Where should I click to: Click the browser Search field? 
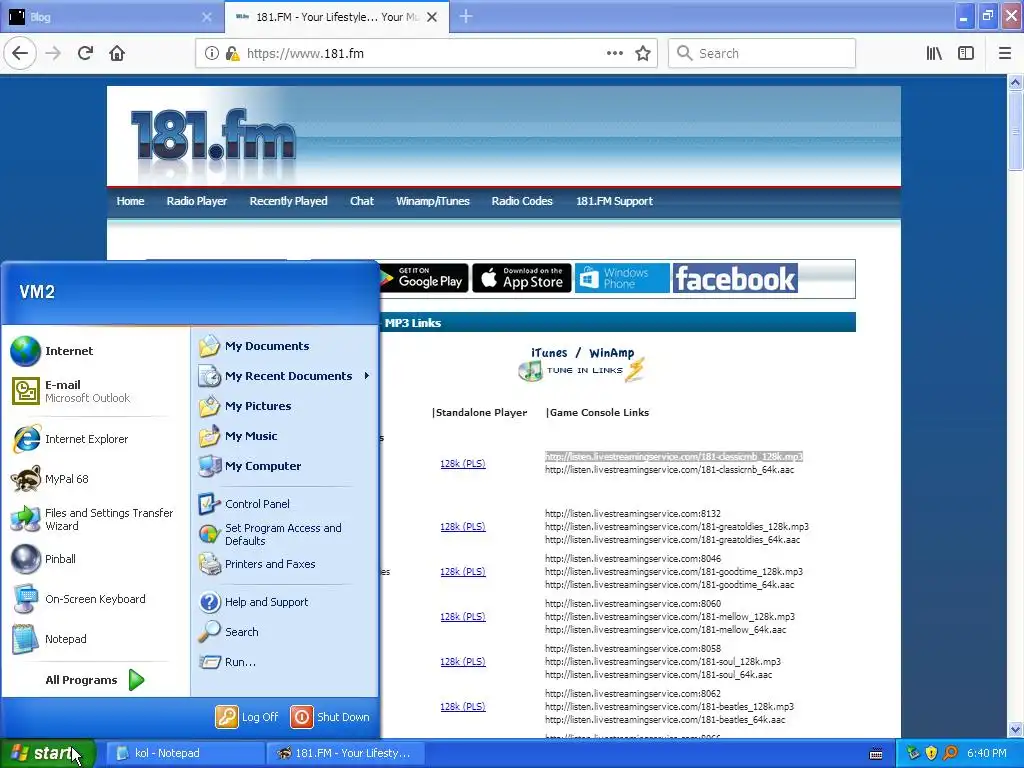[x=761, y=53]
